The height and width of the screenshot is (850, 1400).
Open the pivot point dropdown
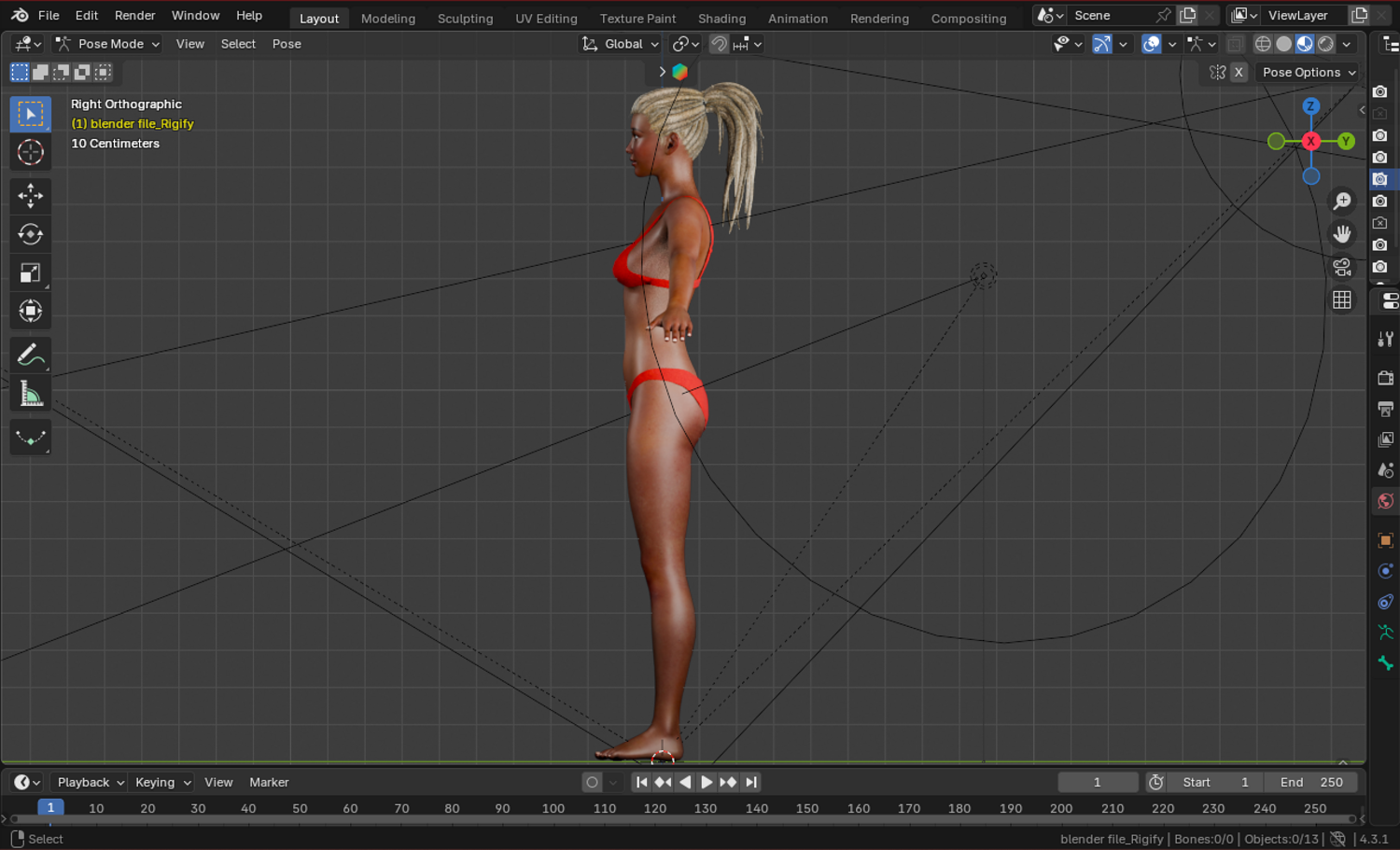[x=686, y=44]
